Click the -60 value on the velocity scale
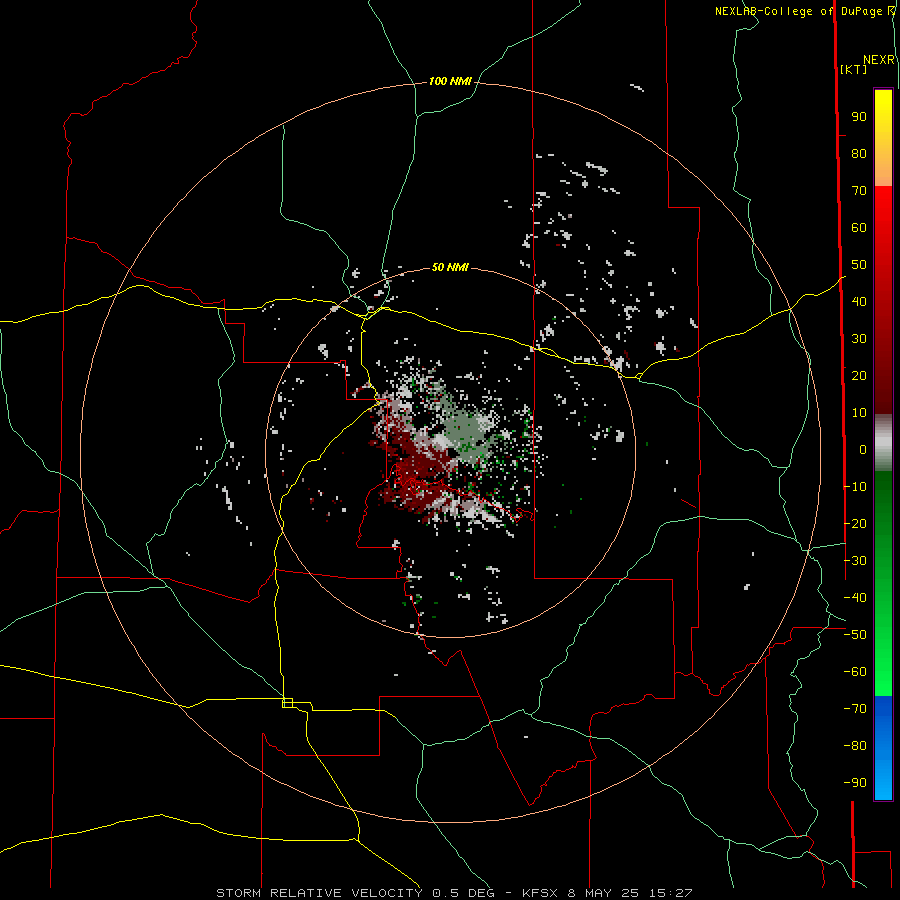The height and width of the screenshot is (900, 900). tap(855, 672)
